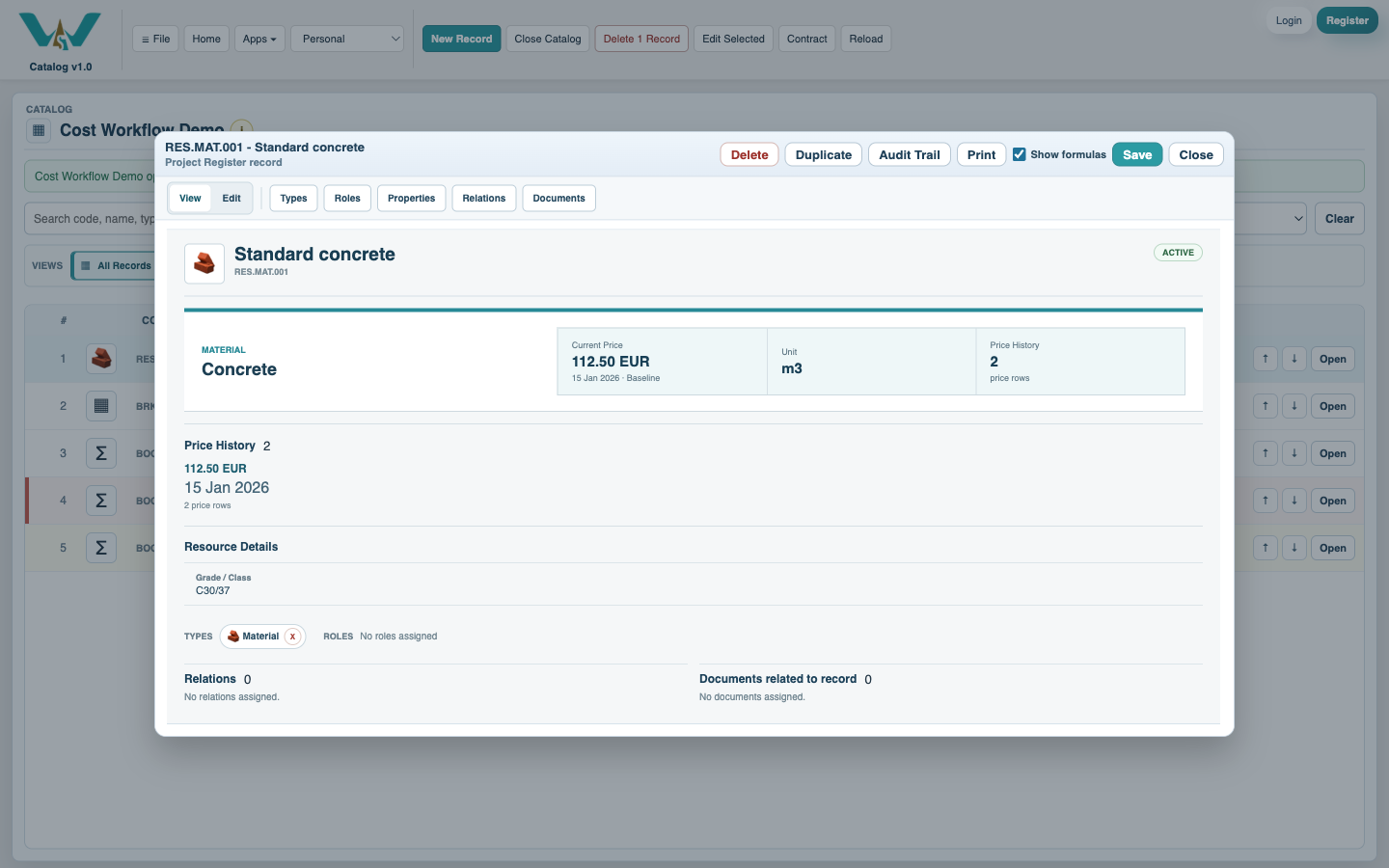Click the New Record button
1389x868 pixels.
tap(462, 39)
